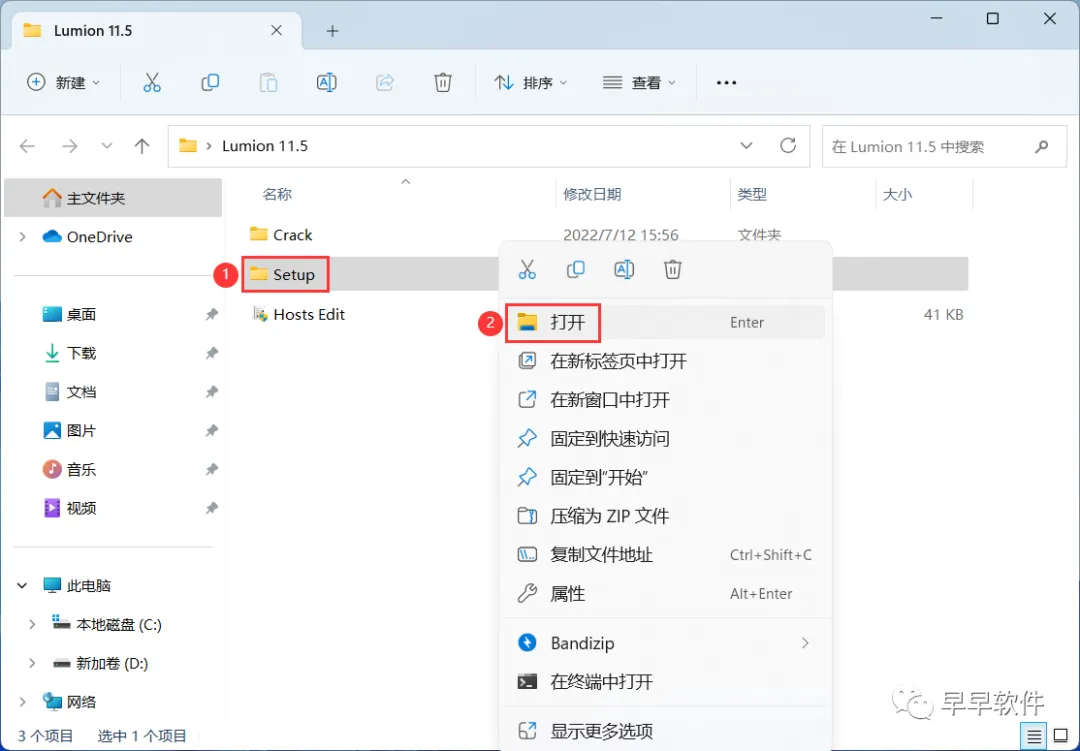Select 在新标签页中打开 menu entry

pos(666,361)
